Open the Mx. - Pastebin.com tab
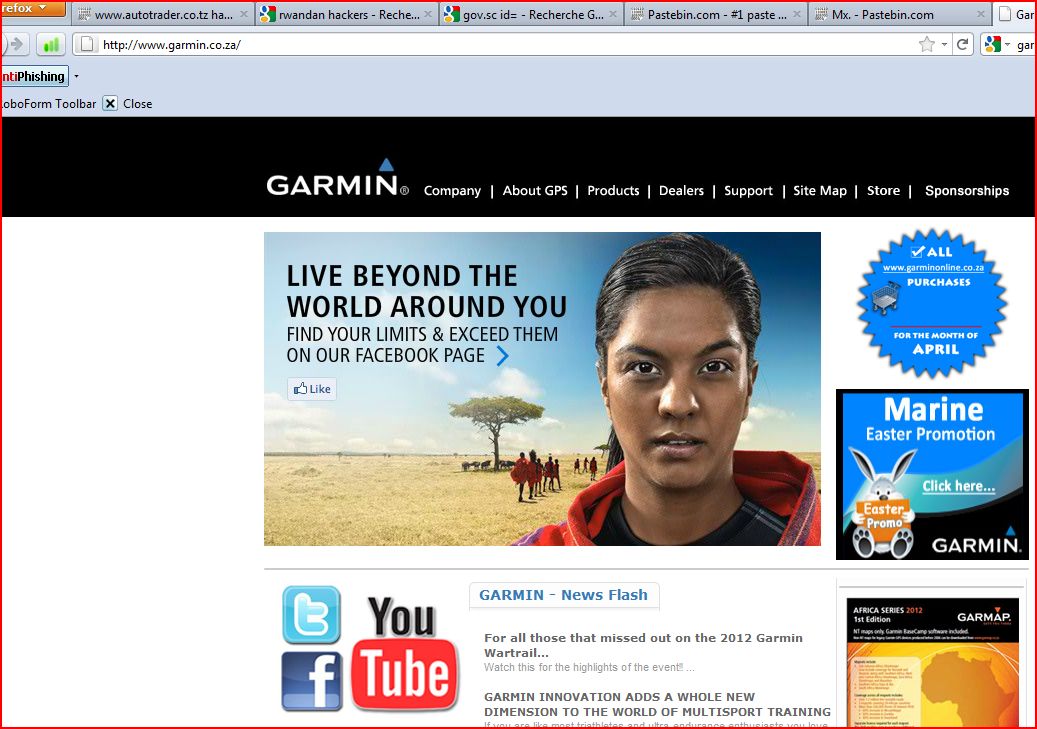 tap(899, 14)
